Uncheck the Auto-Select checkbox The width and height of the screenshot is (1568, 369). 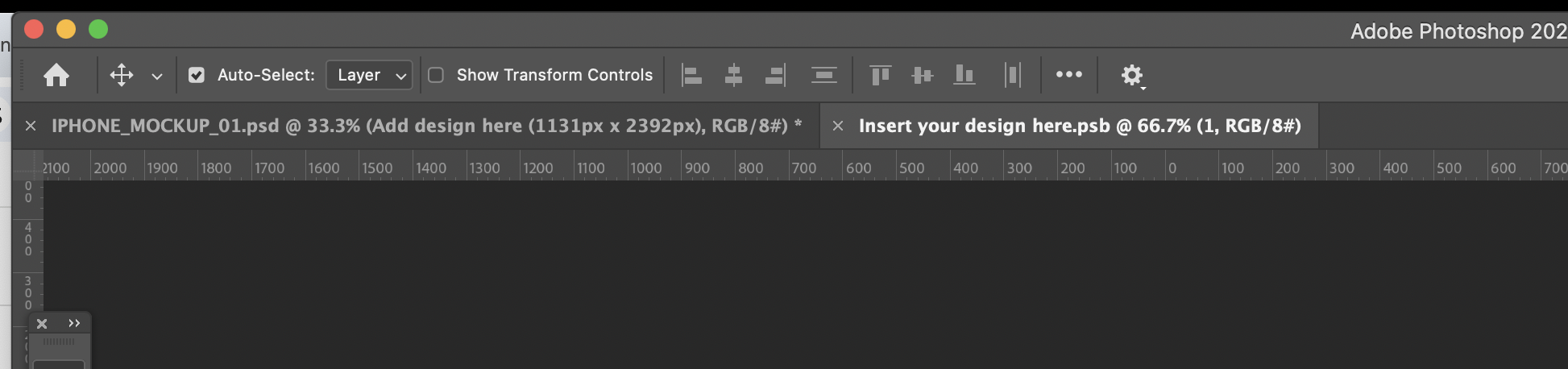pos(196,75)
